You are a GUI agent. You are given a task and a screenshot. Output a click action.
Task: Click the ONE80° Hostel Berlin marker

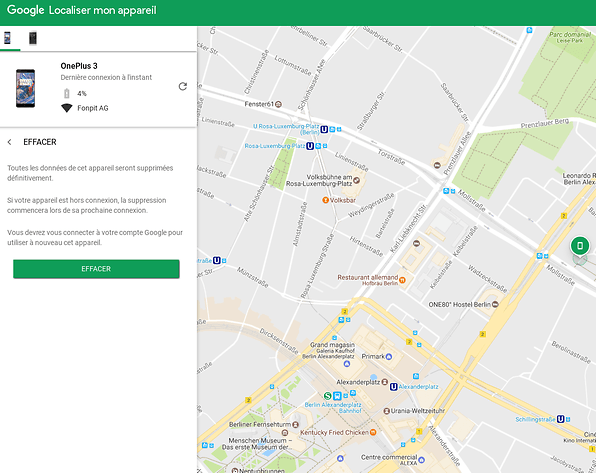coord(495,304)
